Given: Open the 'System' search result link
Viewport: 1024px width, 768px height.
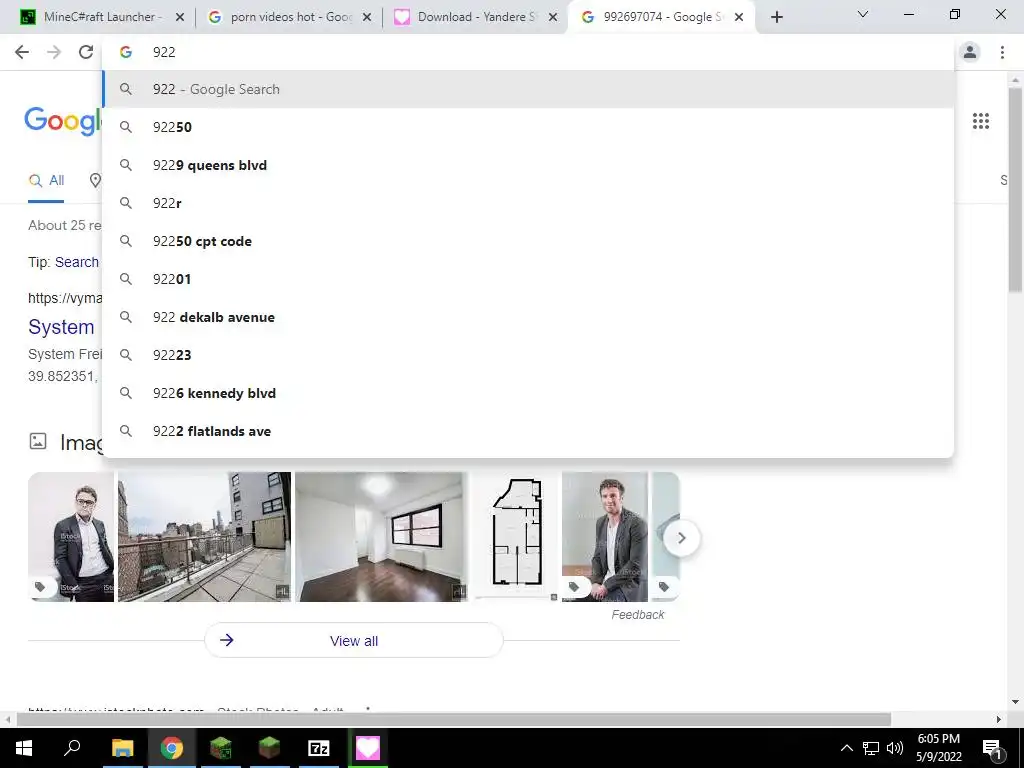Looking at the screenshot, I should point(61,327).
